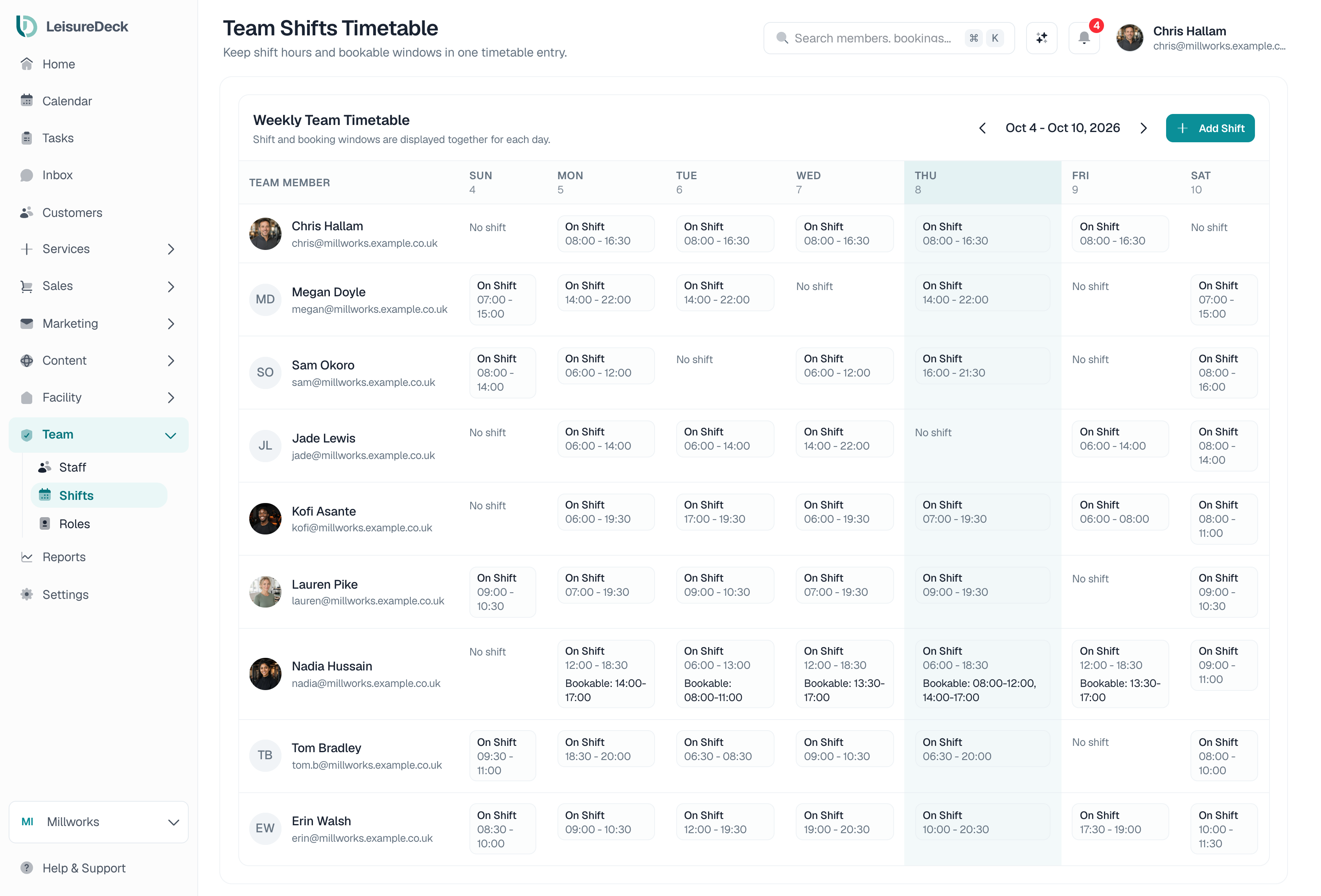Click the Customers people icon
This screenshot has width=1321, height=896.
pos(27,213)
